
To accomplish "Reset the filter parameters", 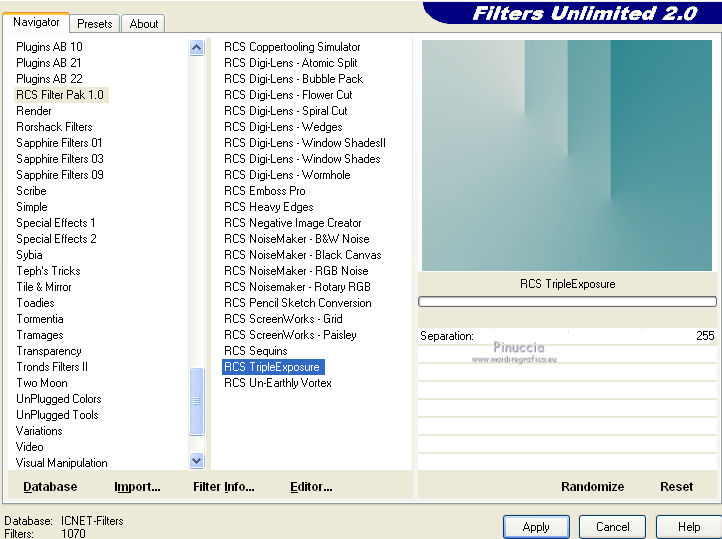I will pos(676,487).
